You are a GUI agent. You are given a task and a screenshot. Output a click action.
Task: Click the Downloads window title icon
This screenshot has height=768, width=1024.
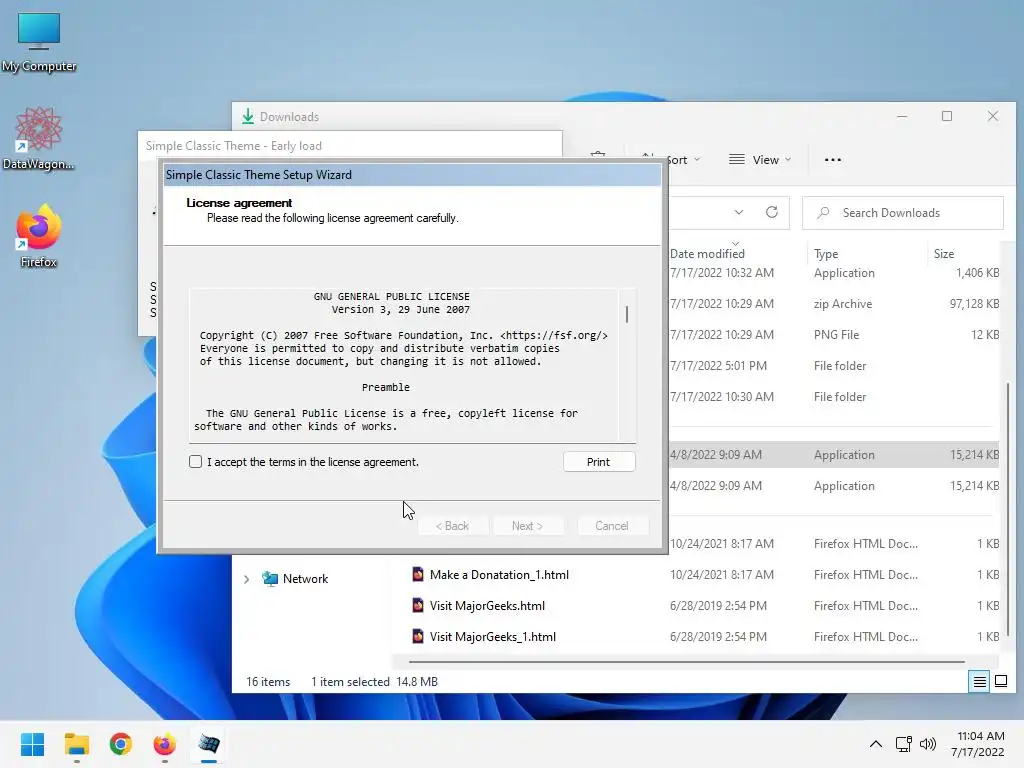coord(248,116)
